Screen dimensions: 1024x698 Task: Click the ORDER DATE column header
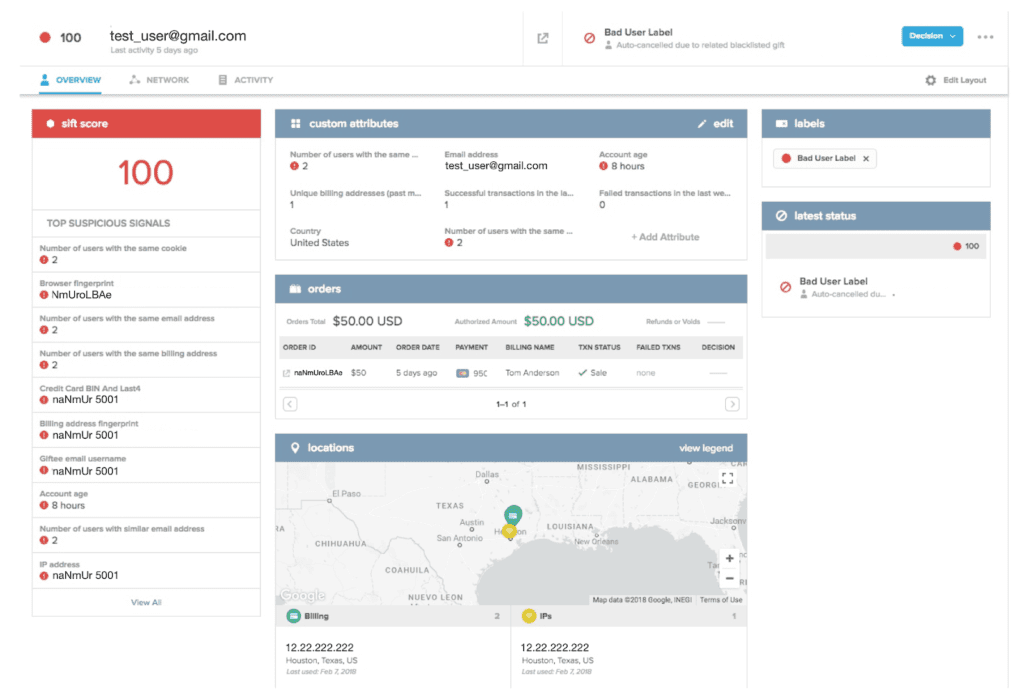pos(417,347)
